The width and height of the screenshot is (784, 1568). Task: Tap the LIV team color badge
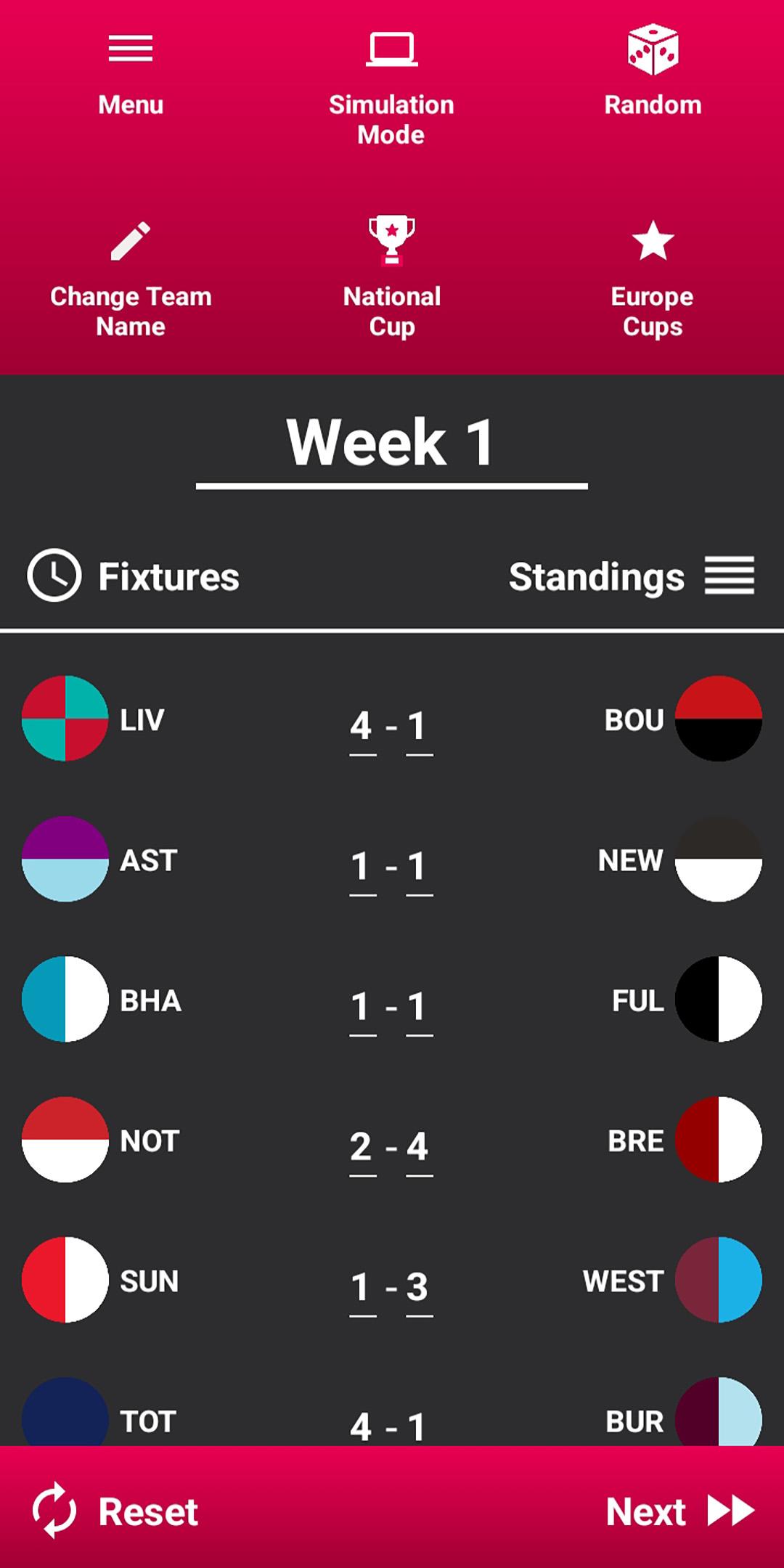tap(65, 719)
